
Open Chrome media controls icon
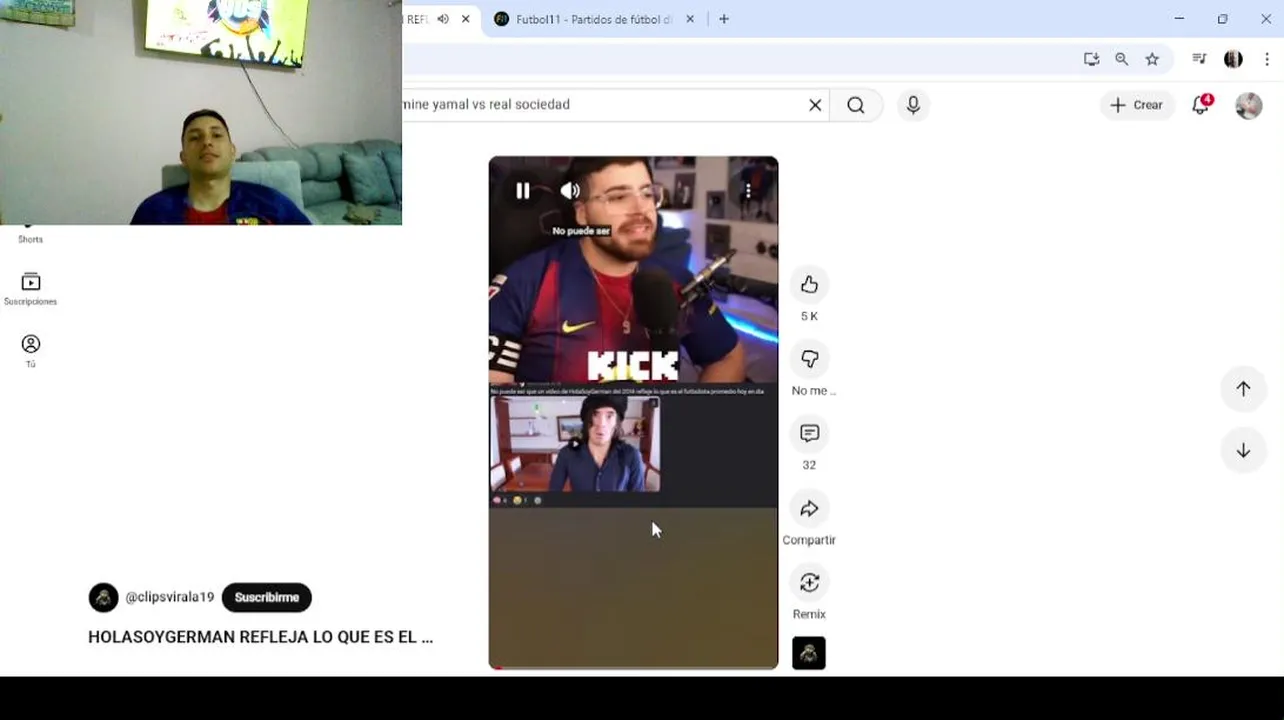tap(1199, 59)
